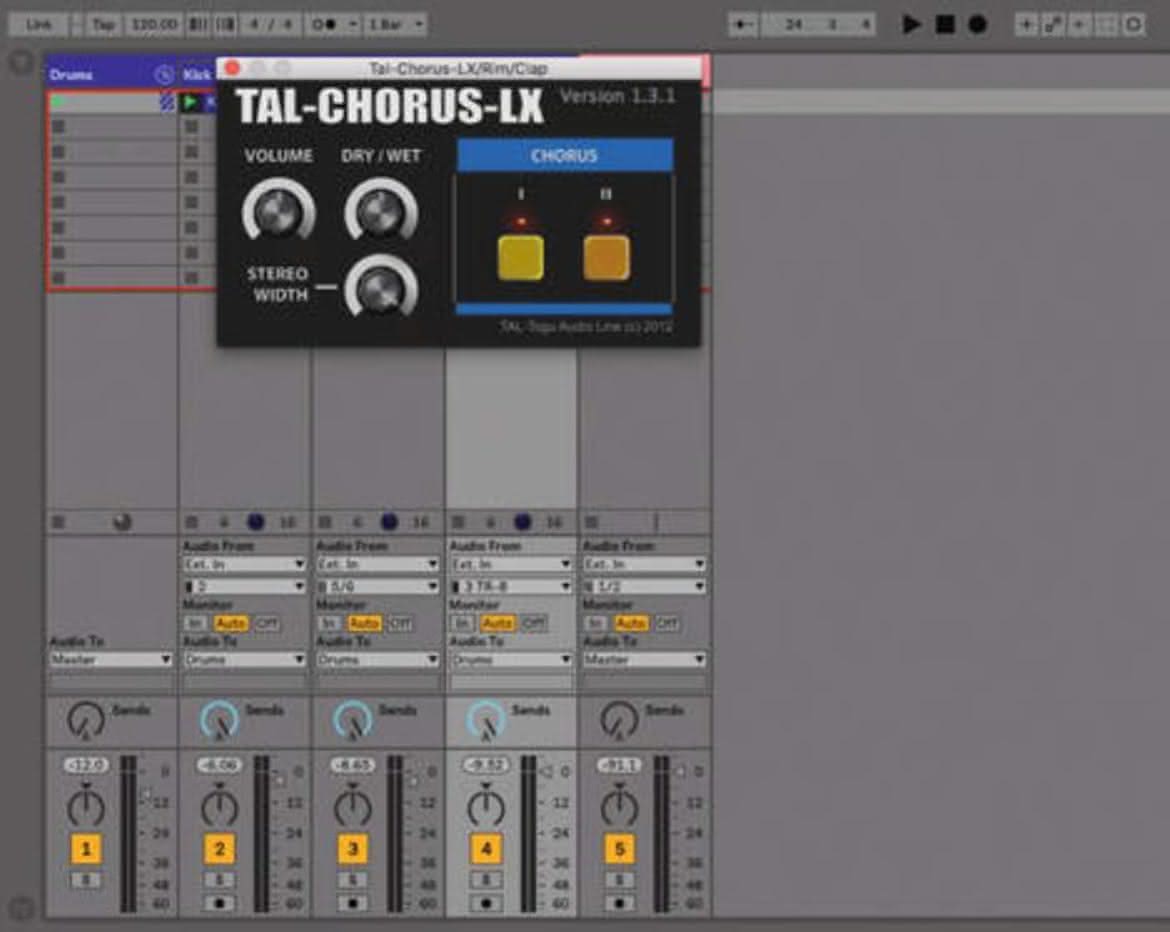Toggle the metronome in the top bar
Screen dimensions: 1170x932
tap(328, 25)
